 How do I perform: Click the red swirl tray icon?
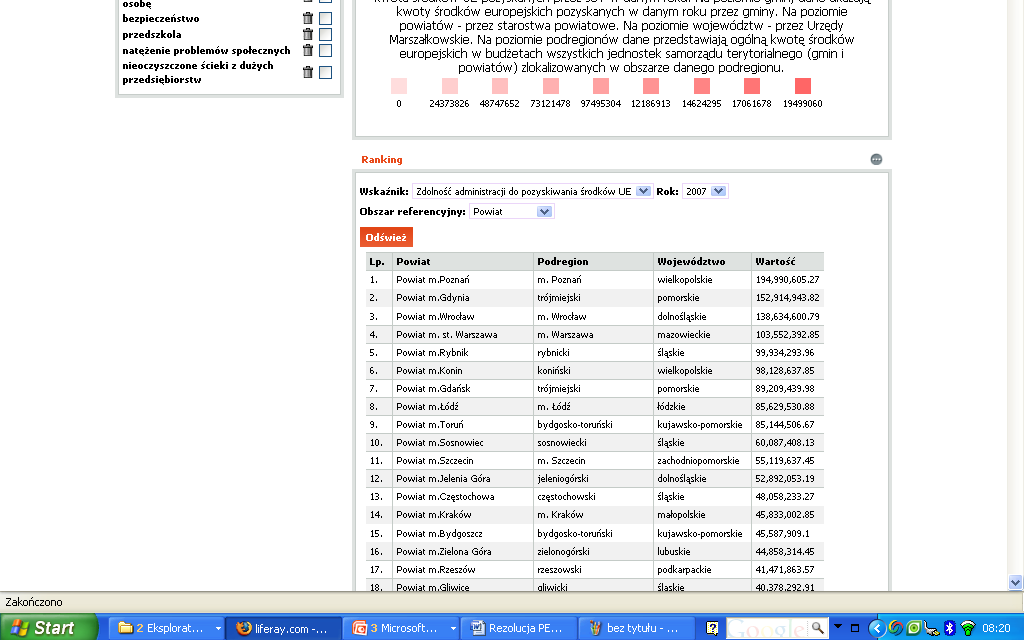896,628
